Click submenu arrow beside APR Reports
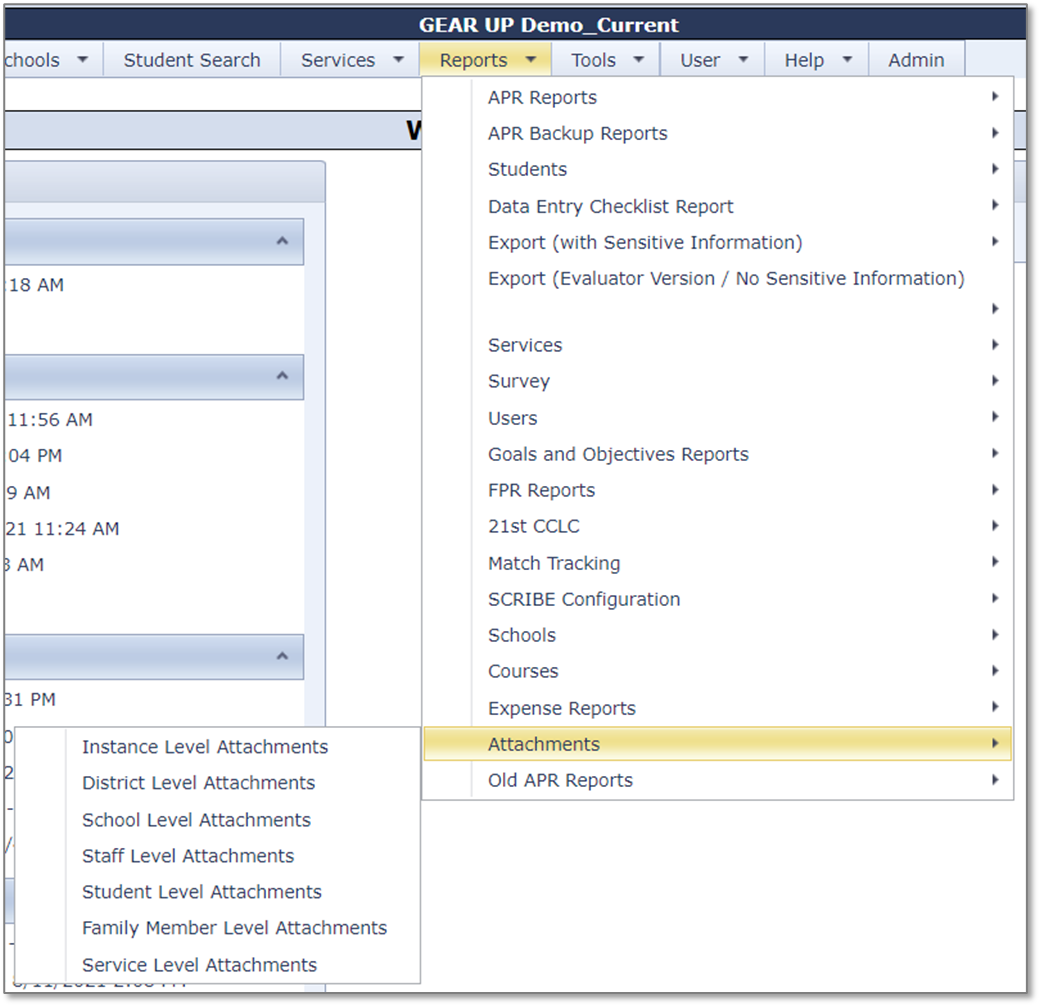The height and width of the screenshot is (1006, 1041). point(995,97)
